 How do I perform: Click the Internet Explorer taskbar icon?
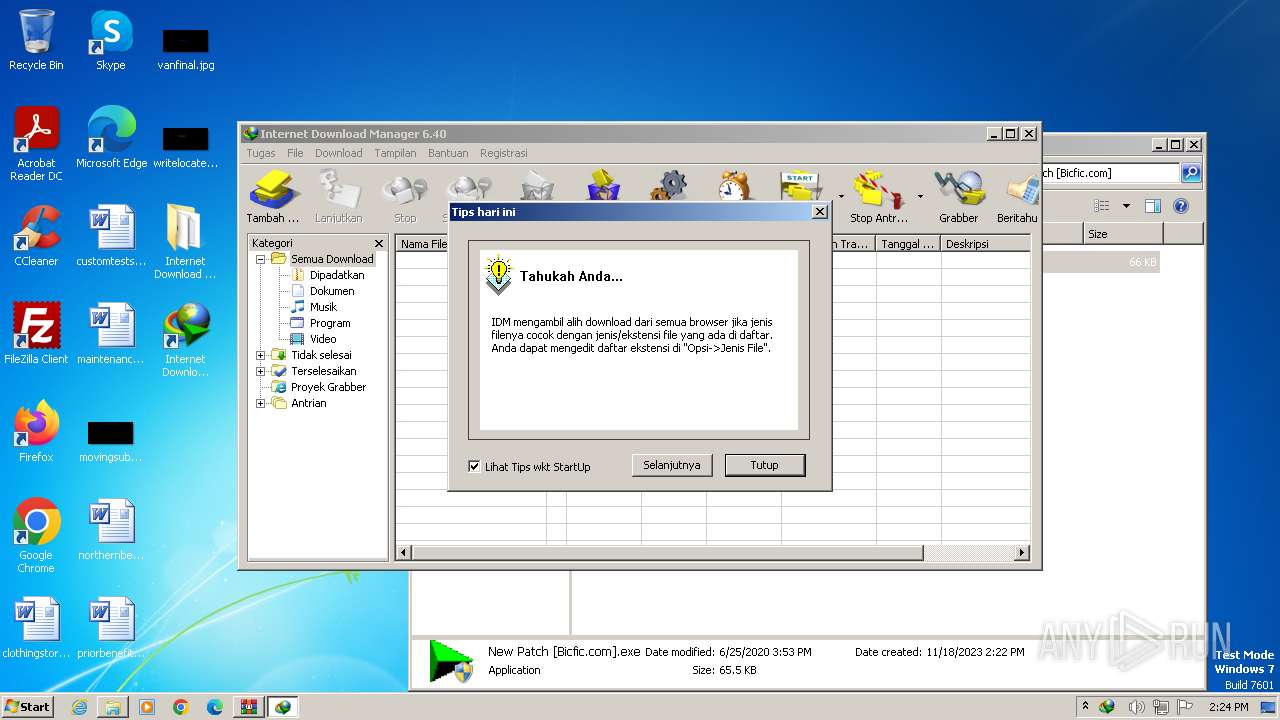click(x=79, y=707)
